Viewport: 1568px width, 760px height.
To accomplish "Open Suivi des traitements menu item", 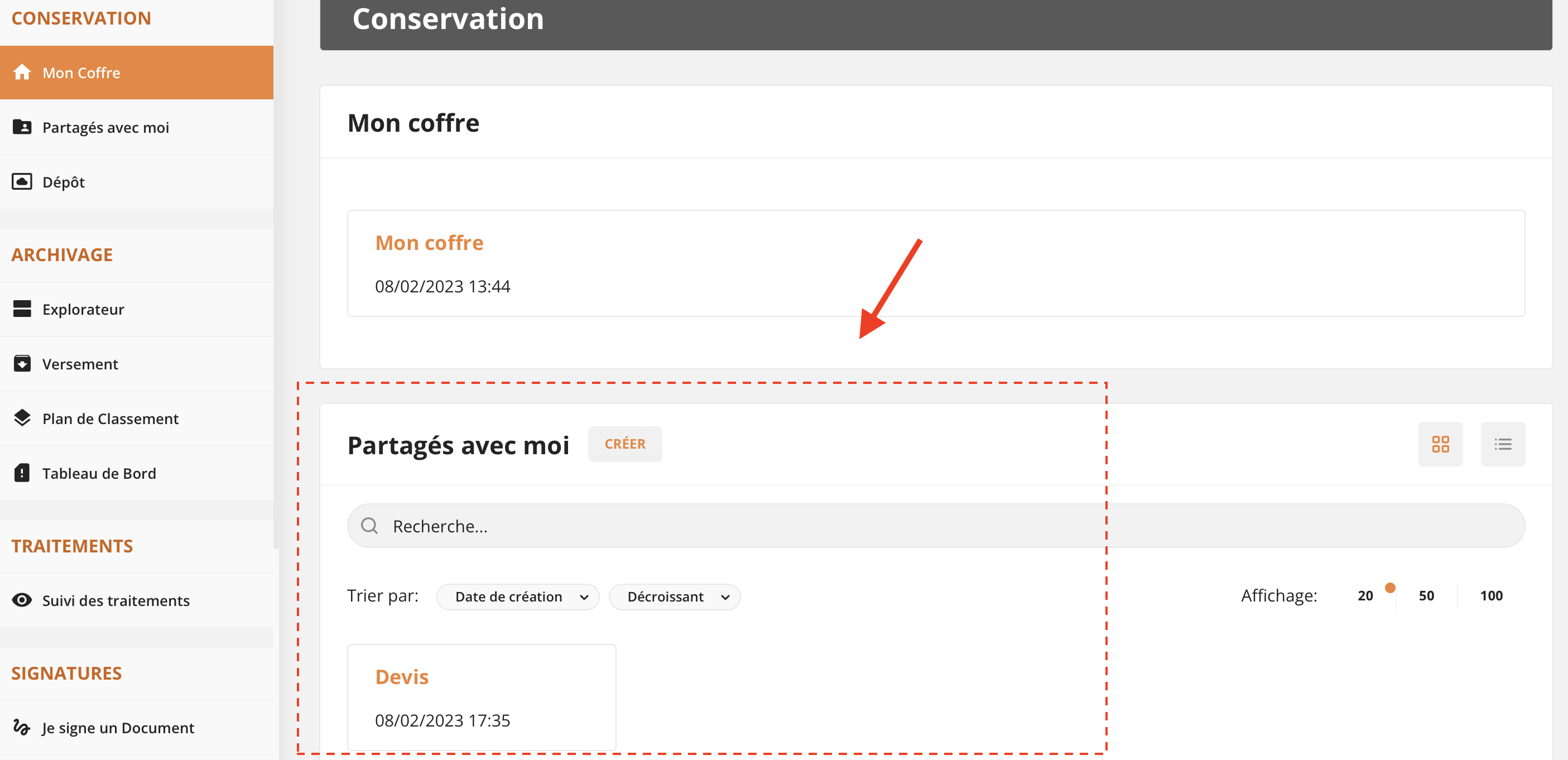I will [116, 600].
